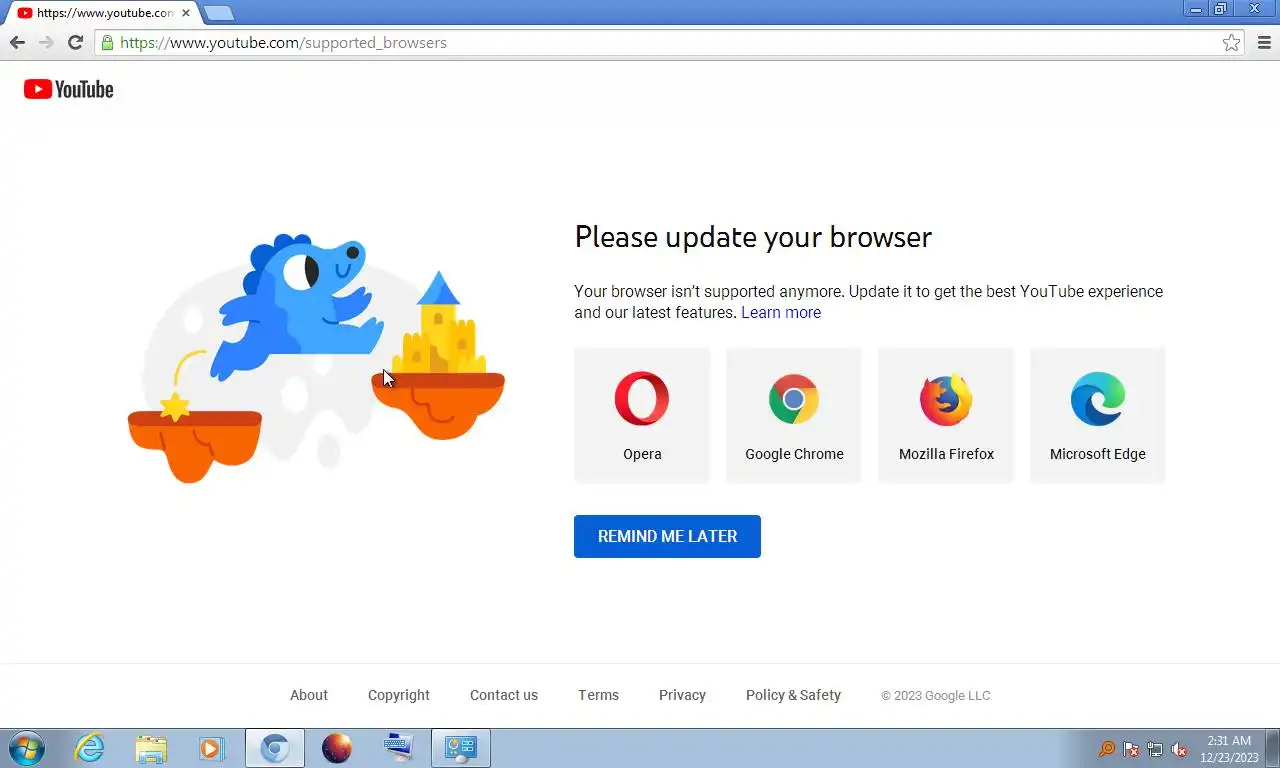Launch Internet Explorer from taskbar
1280x768 pixels.
[90, 748]
